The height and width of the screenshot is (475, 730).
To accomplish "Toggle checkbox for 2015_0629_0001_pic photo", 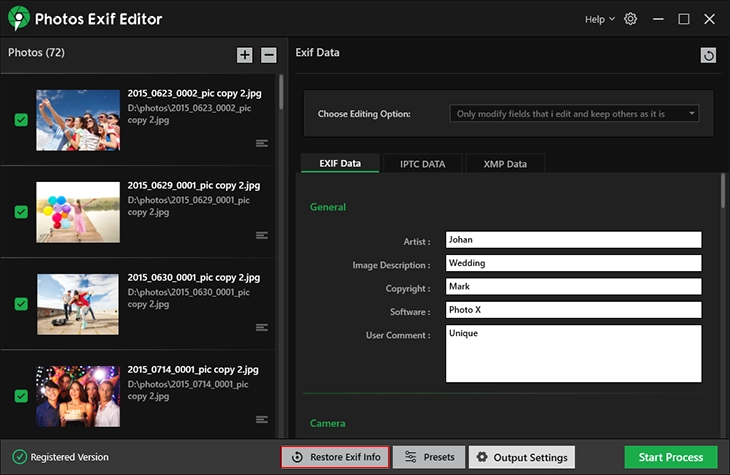I will (x=21, y=212).
